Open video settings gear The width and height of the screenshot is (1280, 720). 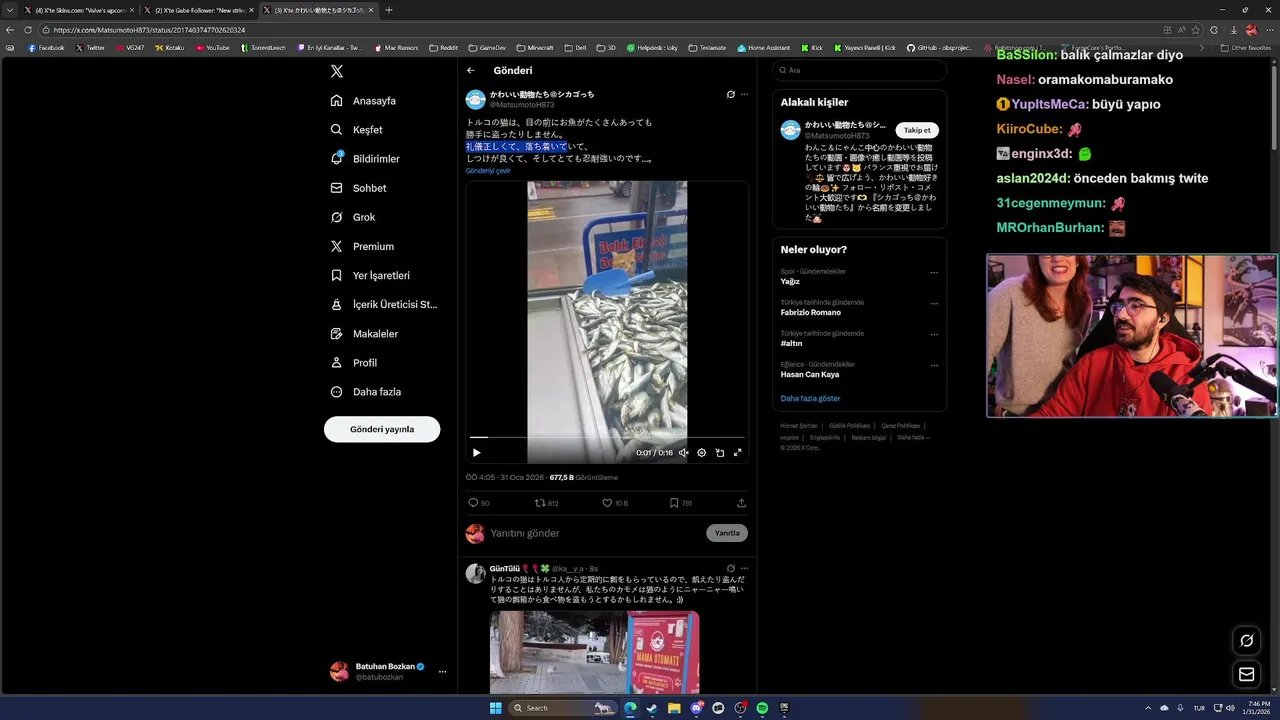coord(701,453)
